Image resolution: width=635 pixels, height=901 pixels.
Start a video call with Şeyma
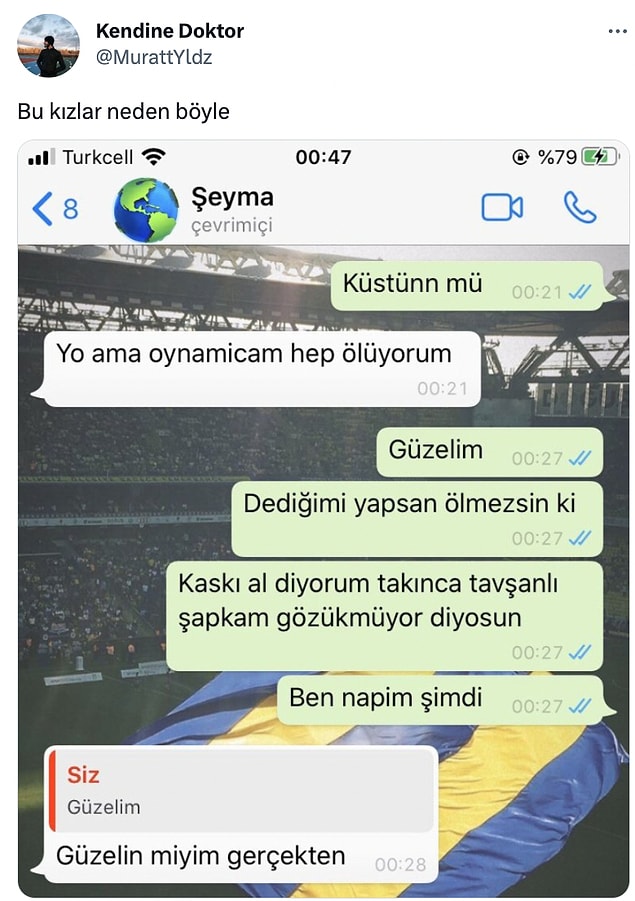(x=502, y=208)
